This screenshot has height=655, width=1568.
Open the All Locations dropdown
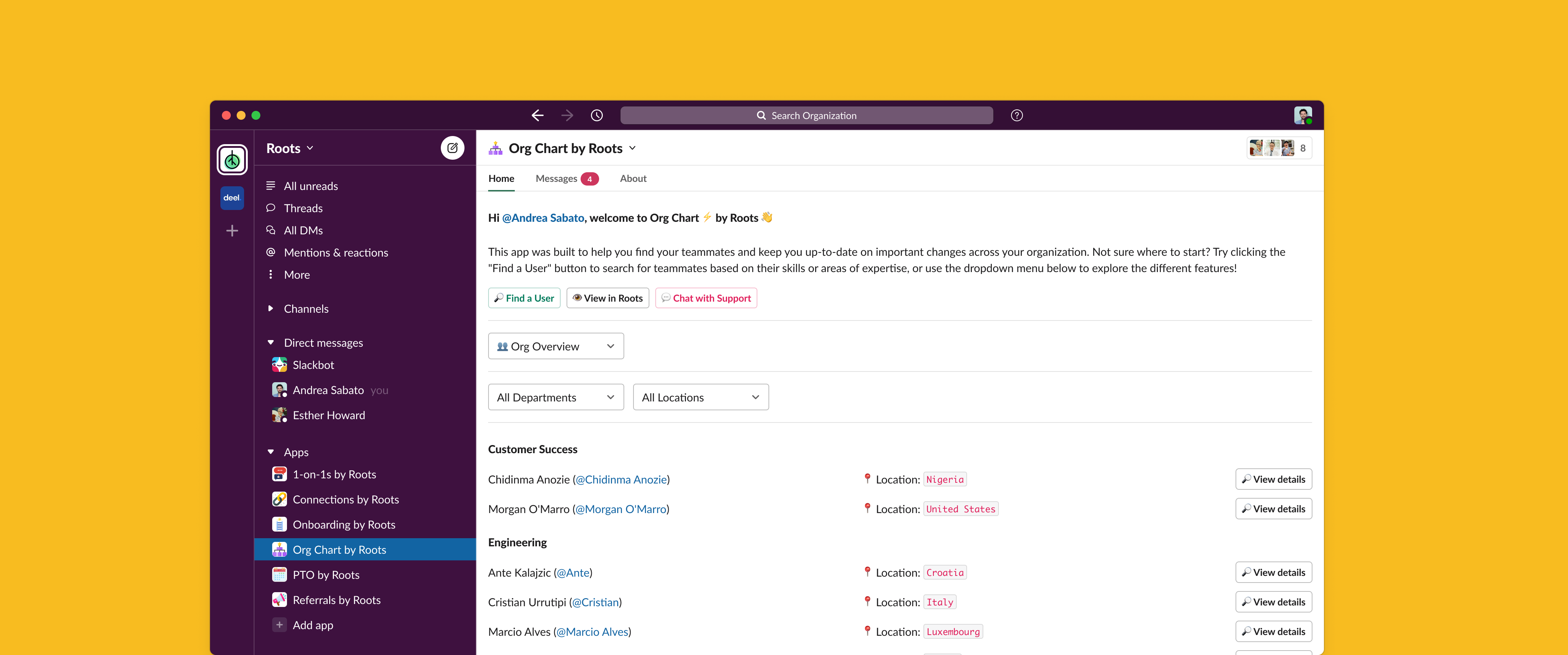tap(701, 397)
